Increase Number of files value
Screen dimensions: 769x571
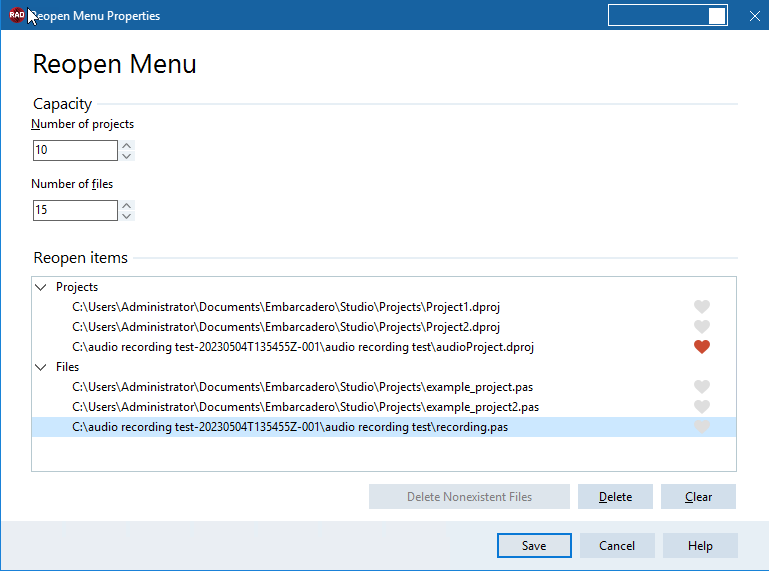[127, 205]
